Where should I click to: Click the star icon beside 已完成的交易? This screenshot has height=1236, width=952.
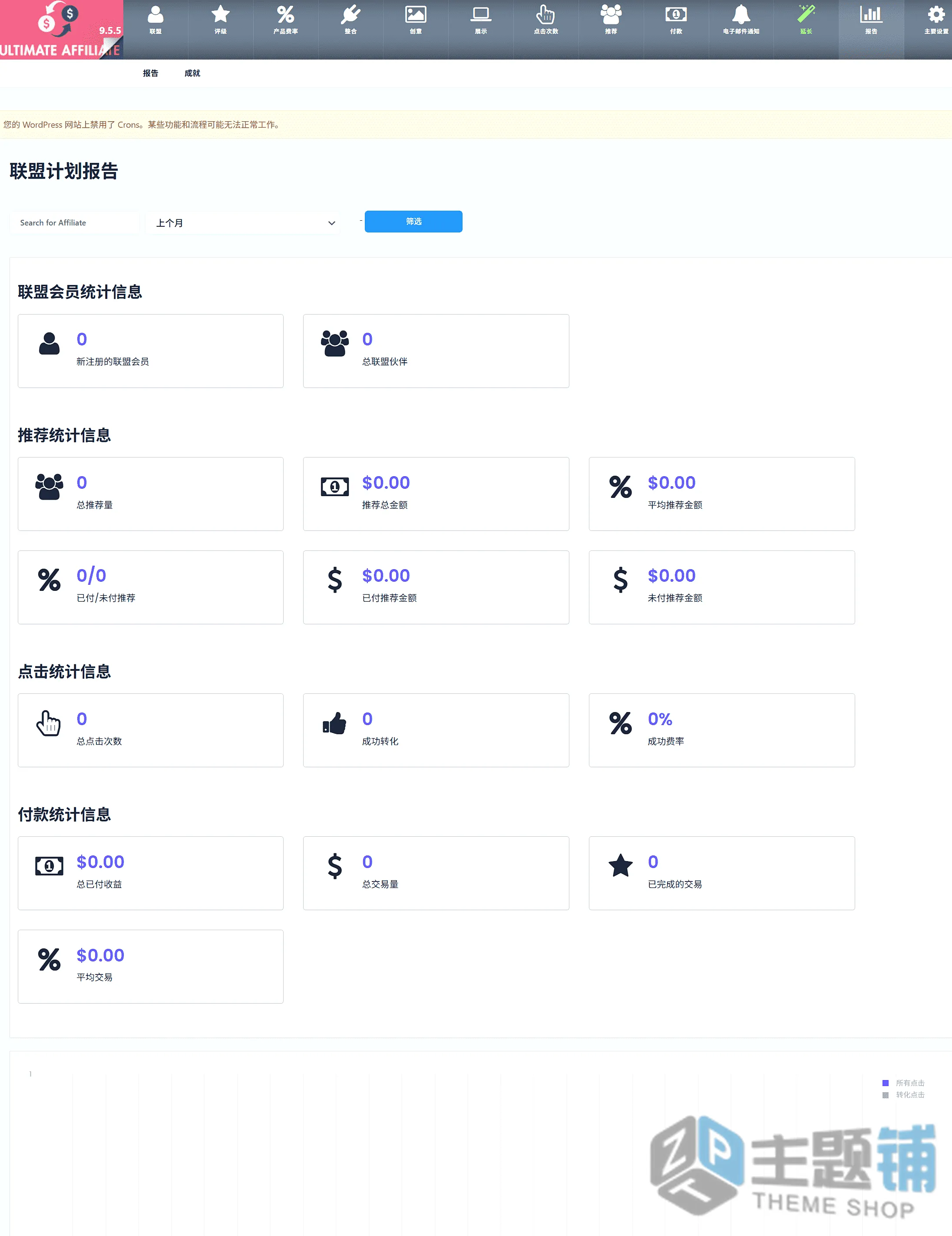621,865
